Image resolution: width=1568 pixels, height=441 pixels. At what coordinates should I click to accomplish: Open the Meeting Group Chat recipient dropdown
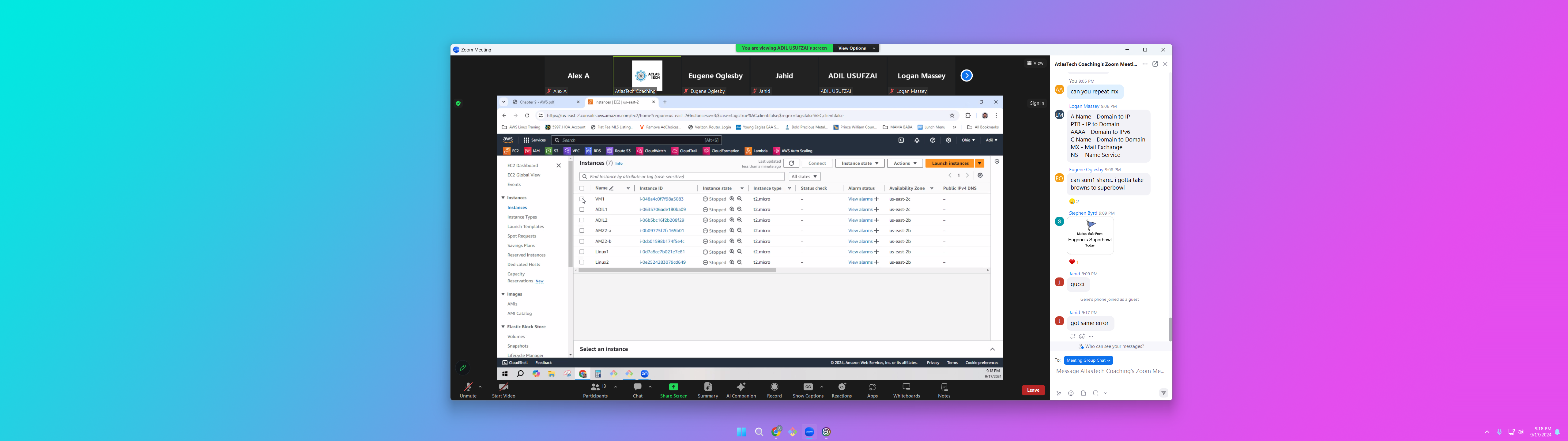1088,360
